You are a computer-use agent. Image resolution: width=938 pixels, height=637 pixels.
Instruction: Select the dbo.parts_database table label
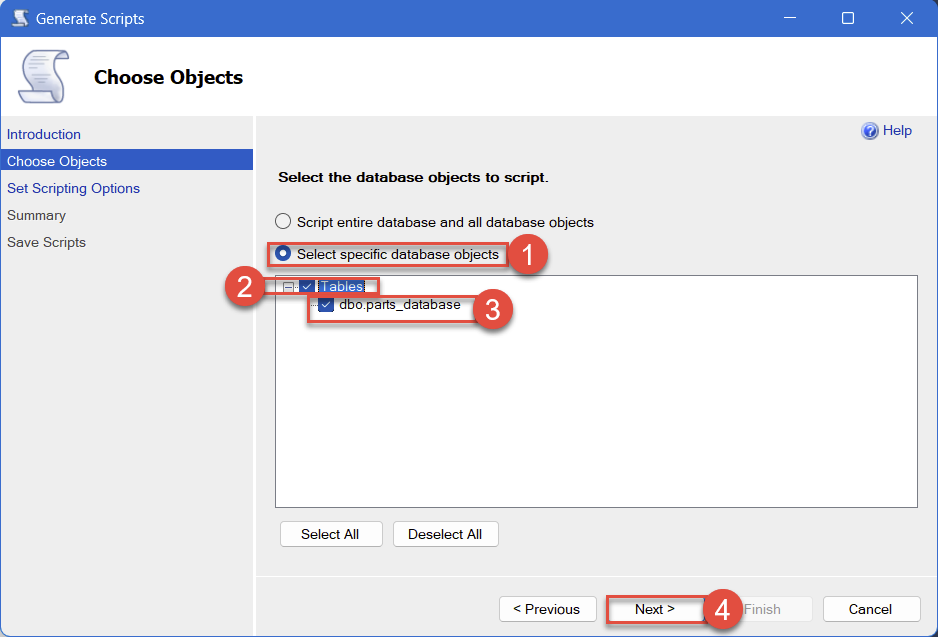pos(400,304)
